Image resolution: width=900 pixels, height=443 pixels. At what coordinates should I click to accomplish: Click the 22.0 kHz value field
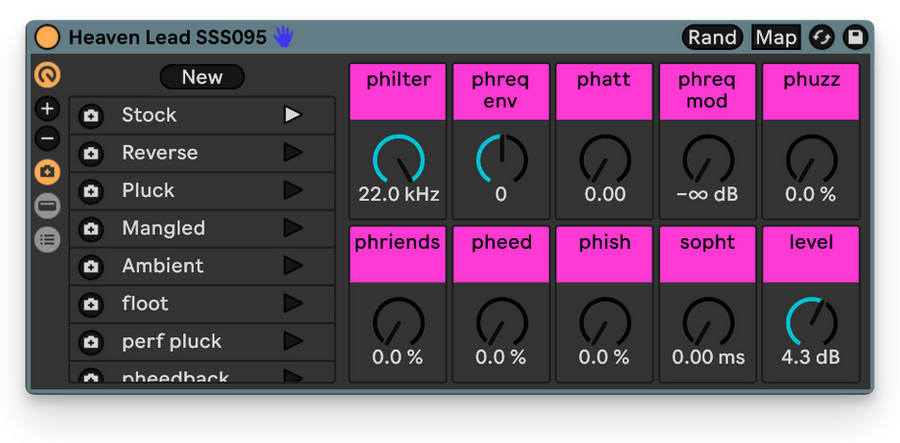398,195
